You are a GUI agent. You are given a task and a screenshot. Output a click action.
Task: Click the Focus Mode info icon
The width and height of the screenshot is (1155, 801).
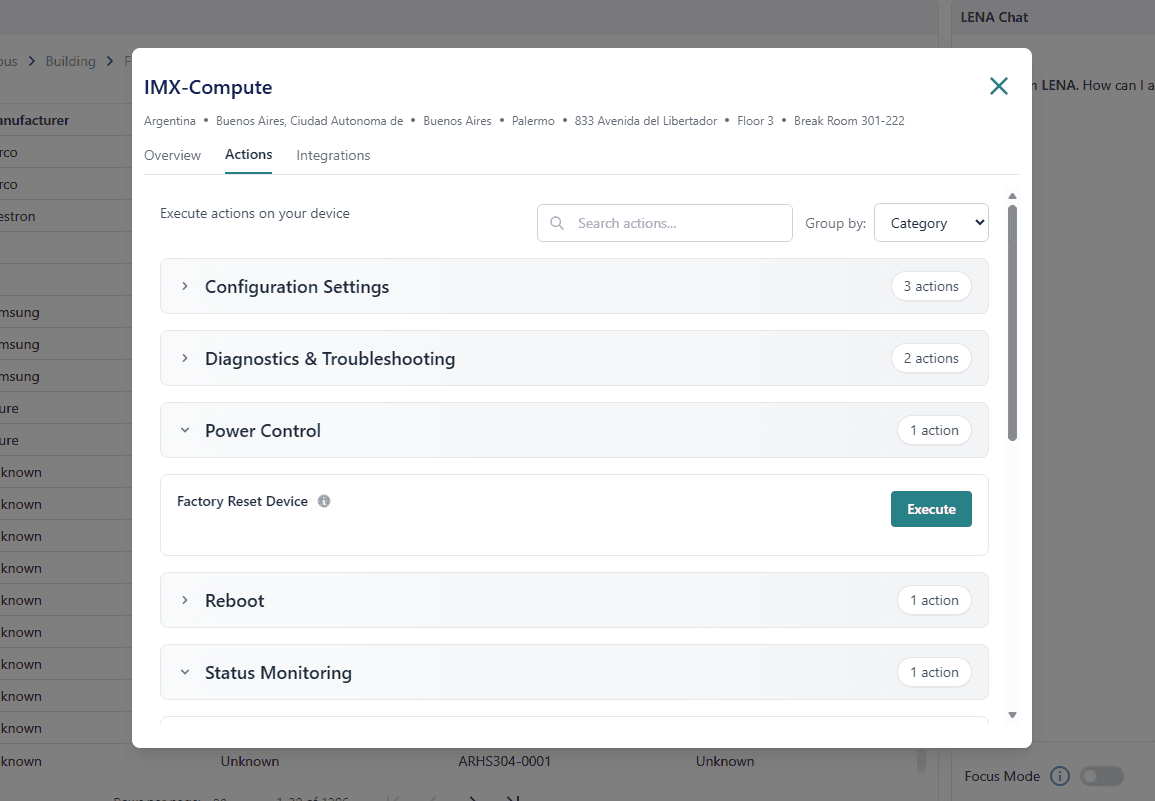point(1059,776)
